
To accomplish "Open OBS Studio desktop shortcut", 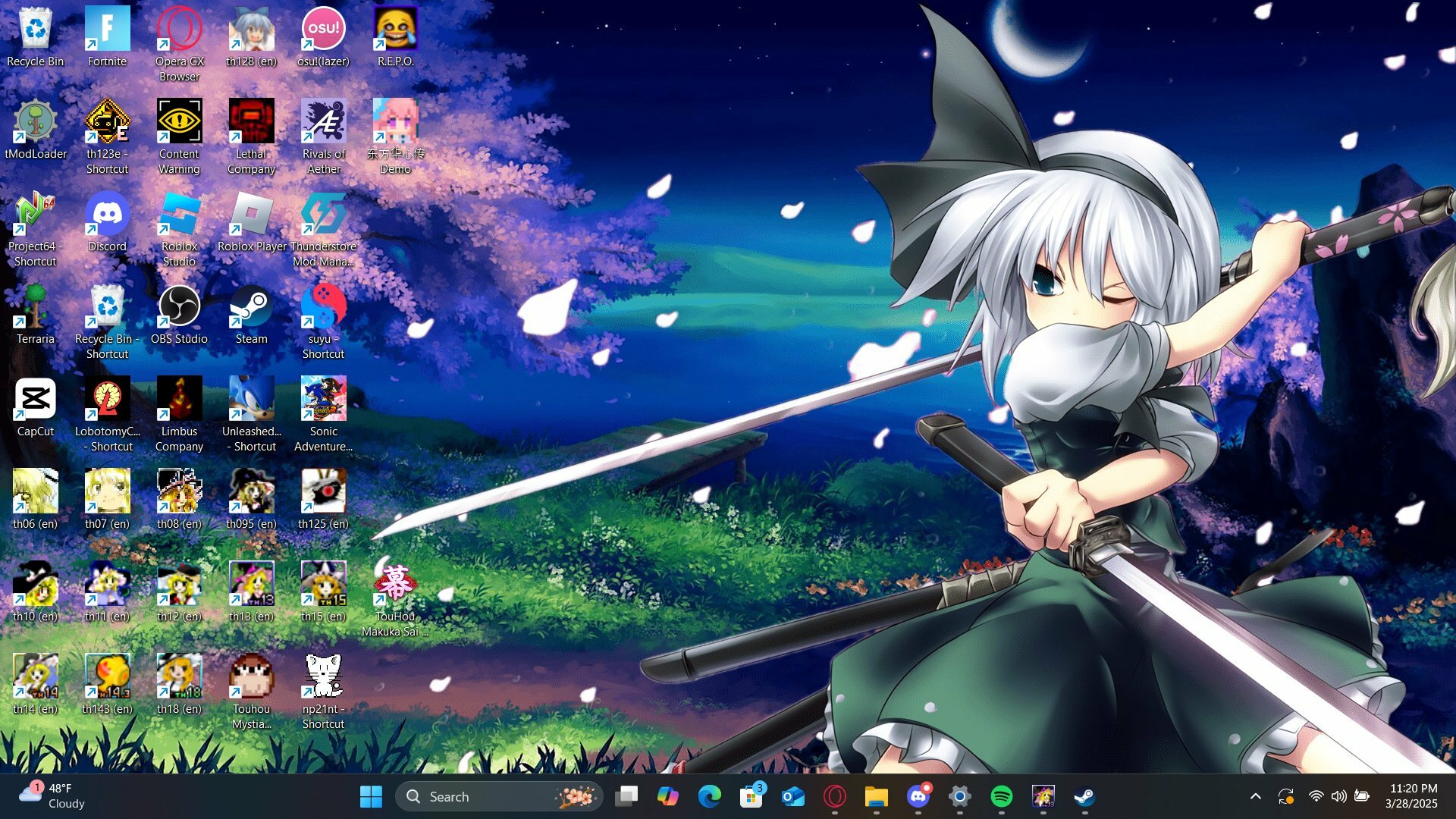I will point(180,314).
